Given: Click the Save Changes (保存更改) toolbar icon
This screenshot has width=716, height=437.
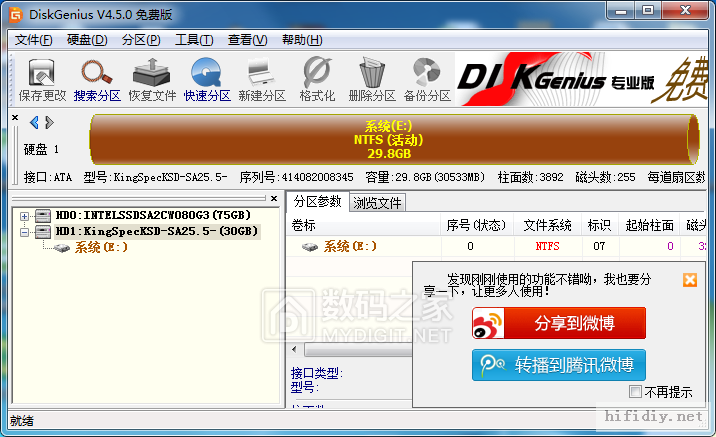Looking at the screenshot, I should (x=42, y=80).
